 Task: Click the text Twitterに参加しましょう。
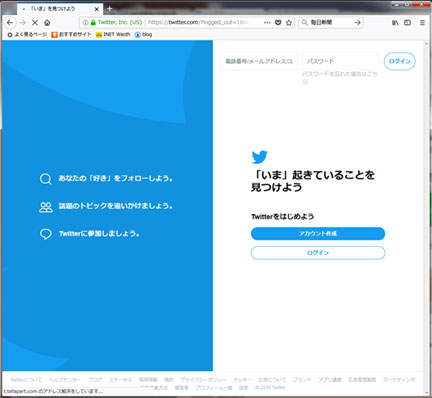(x=99, y=233)
